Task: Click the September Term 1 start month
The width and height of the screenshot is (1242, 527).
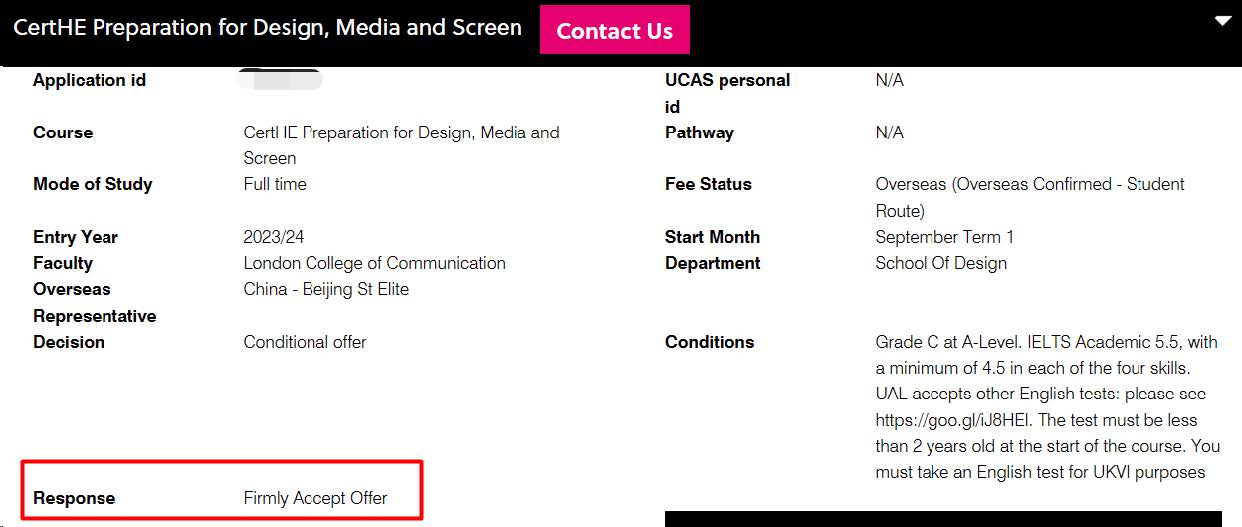Action: (944, 237)
